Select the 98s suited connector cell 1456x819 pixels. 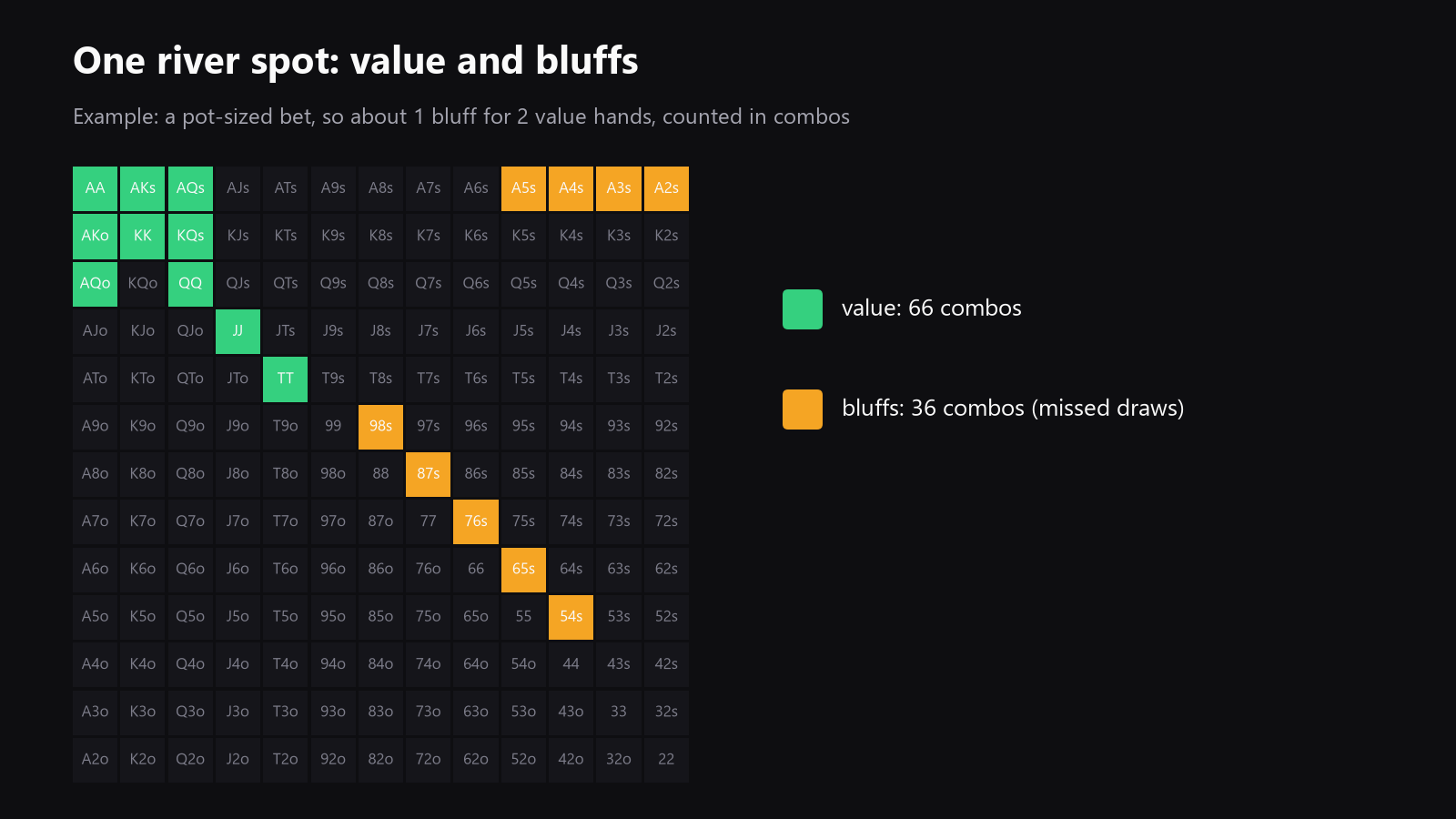coord(380,426)
